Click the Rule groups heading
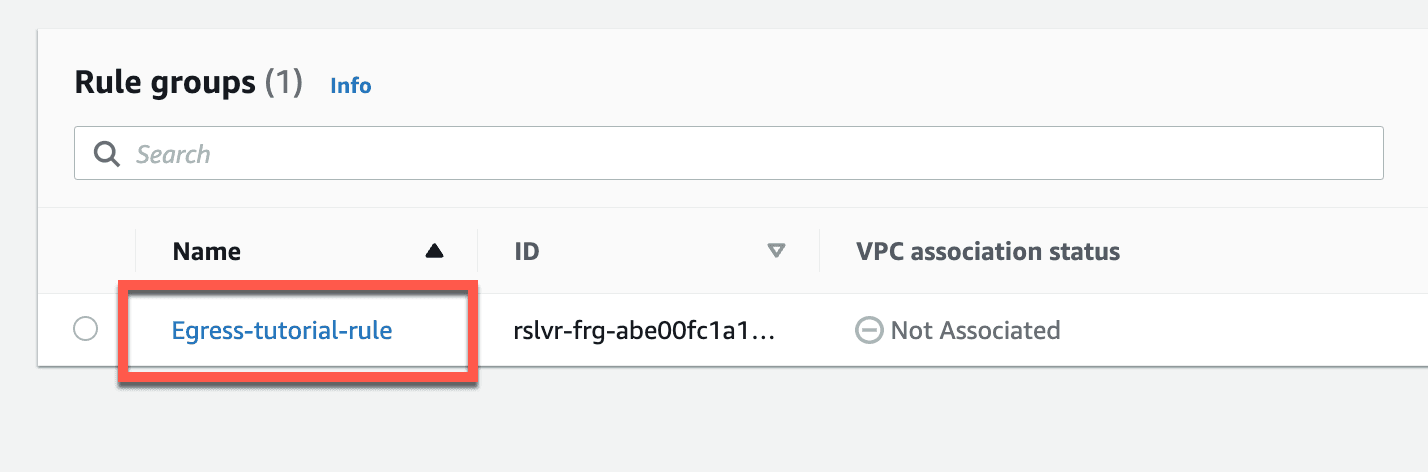 click(x=165, y=83)
